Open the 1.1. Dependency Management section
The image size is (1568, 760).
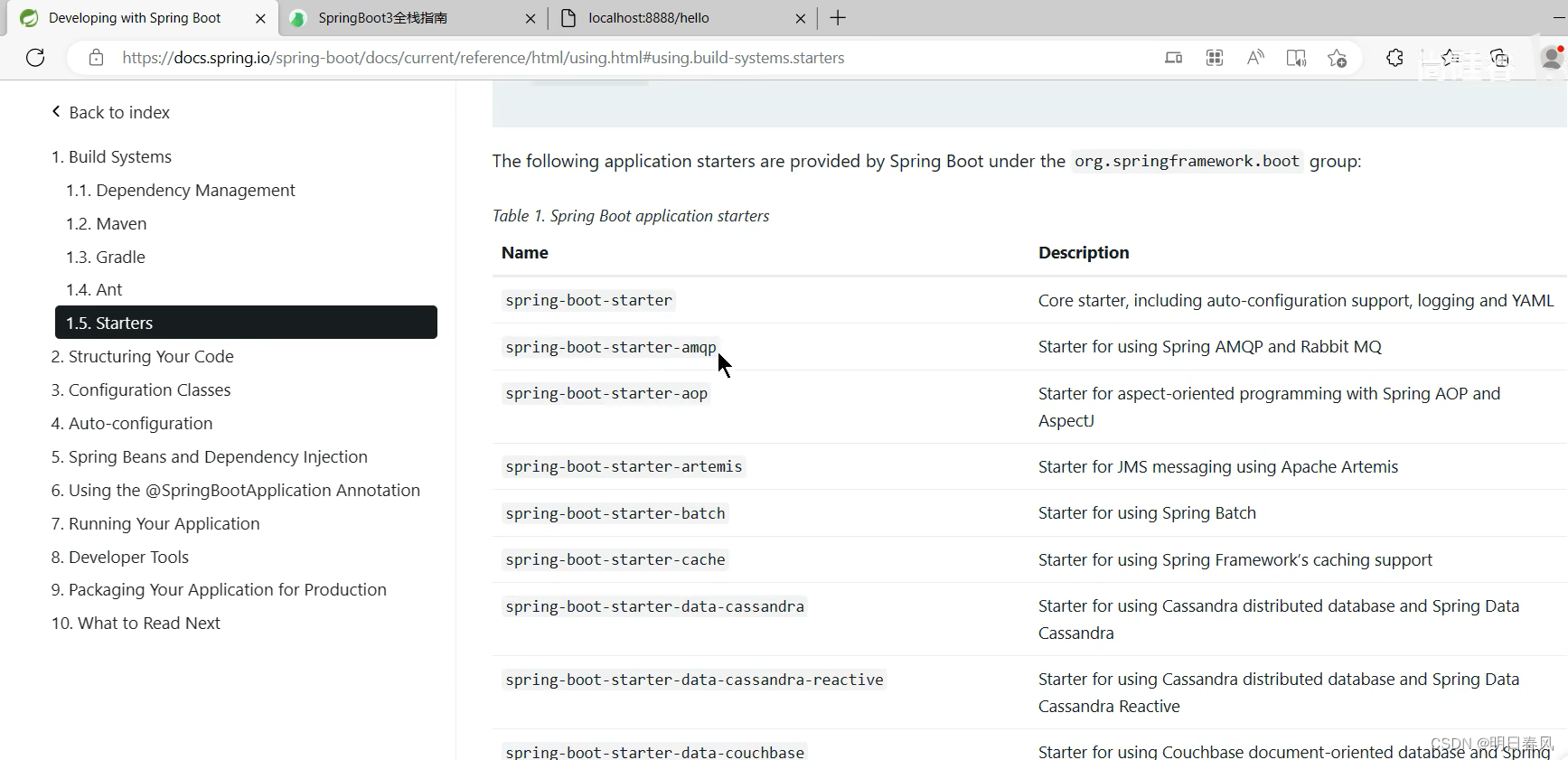(180, 190)
